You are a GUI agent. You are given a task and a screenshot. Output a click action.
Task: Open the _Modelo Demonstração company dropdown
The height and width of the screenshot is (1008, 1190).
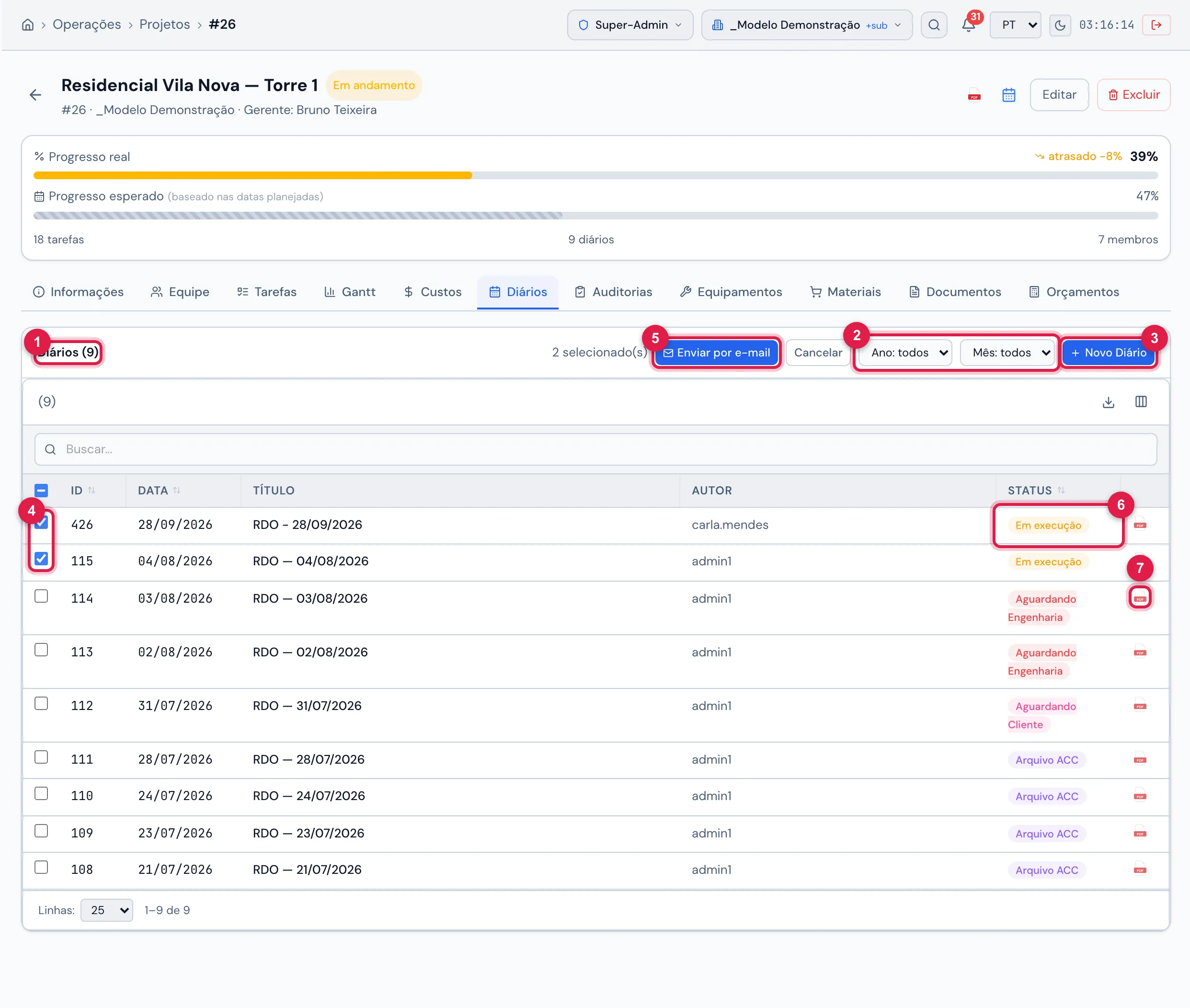coord(807,24)
